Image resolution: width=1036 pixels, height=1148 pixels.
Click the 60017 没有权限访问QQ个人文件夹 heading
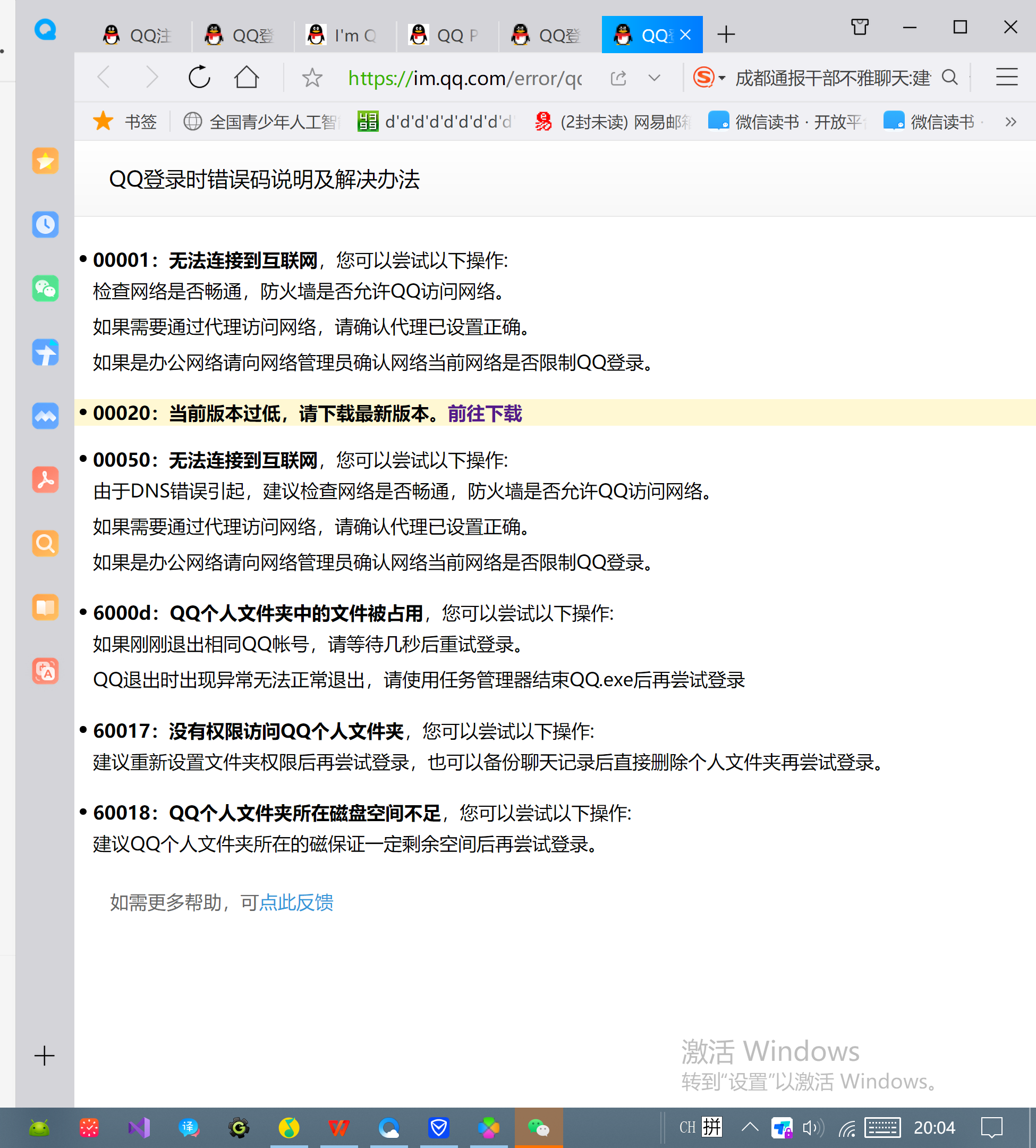pyautogui.click(x=249, y=731)
